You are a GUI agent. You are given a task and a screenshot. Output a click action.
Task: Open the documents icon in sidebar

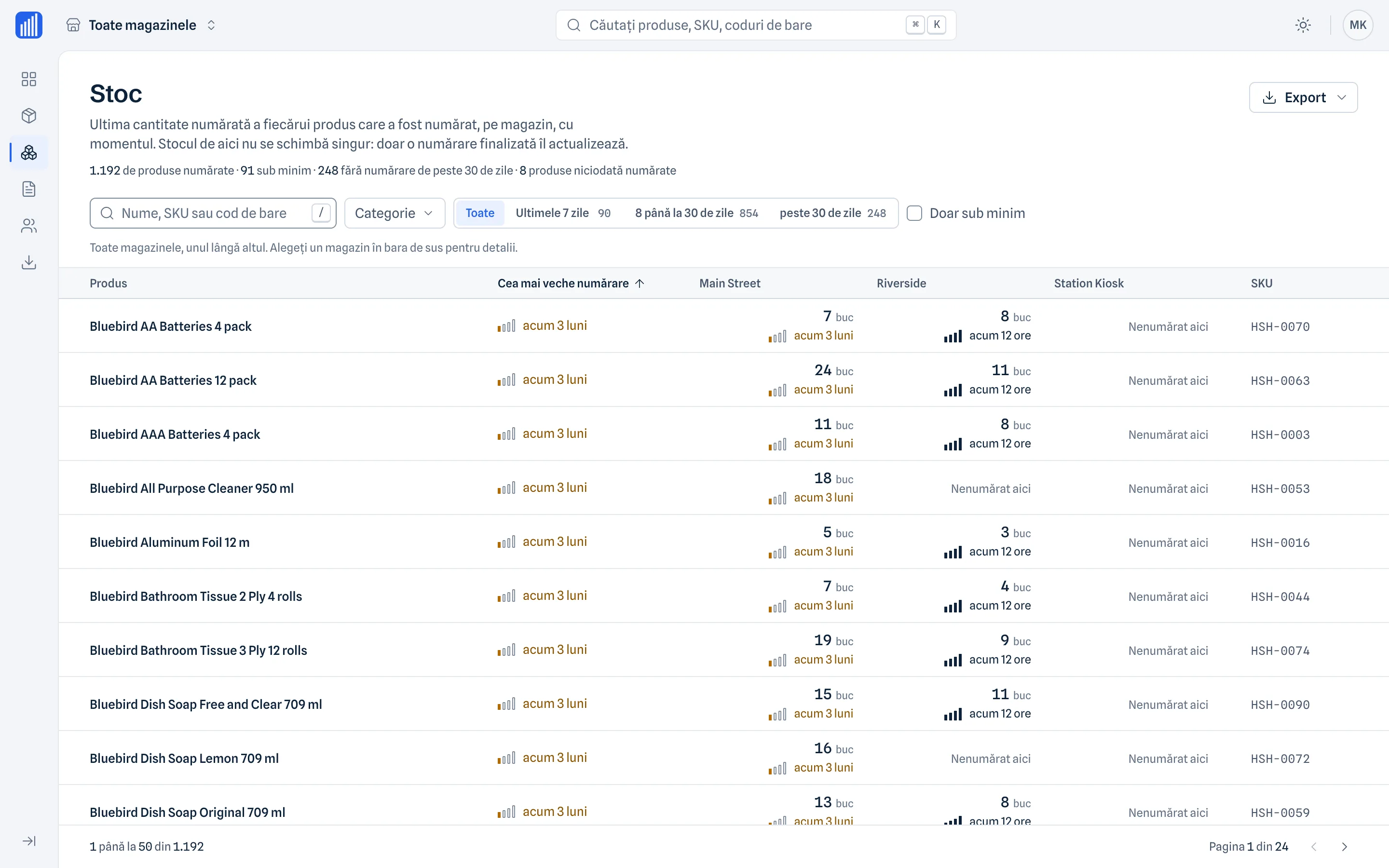[x=29, y=189]
